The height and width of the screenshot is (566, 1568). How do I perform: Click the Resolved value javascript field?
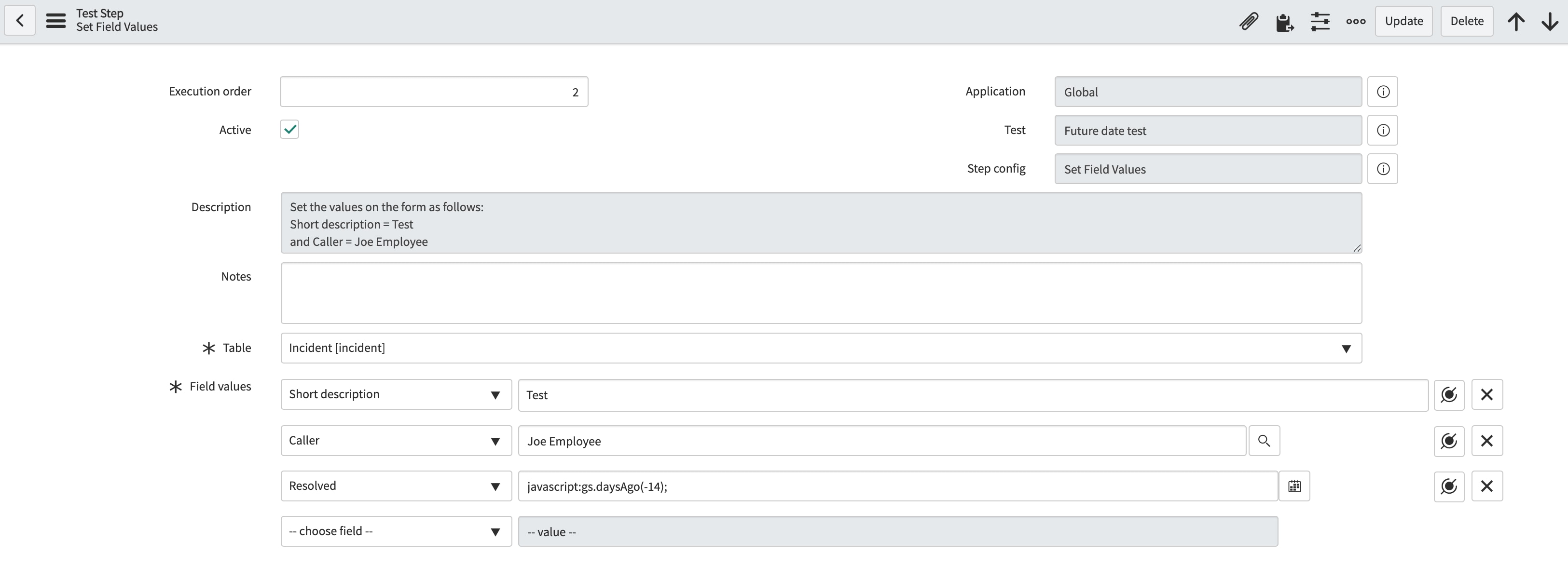898,486
